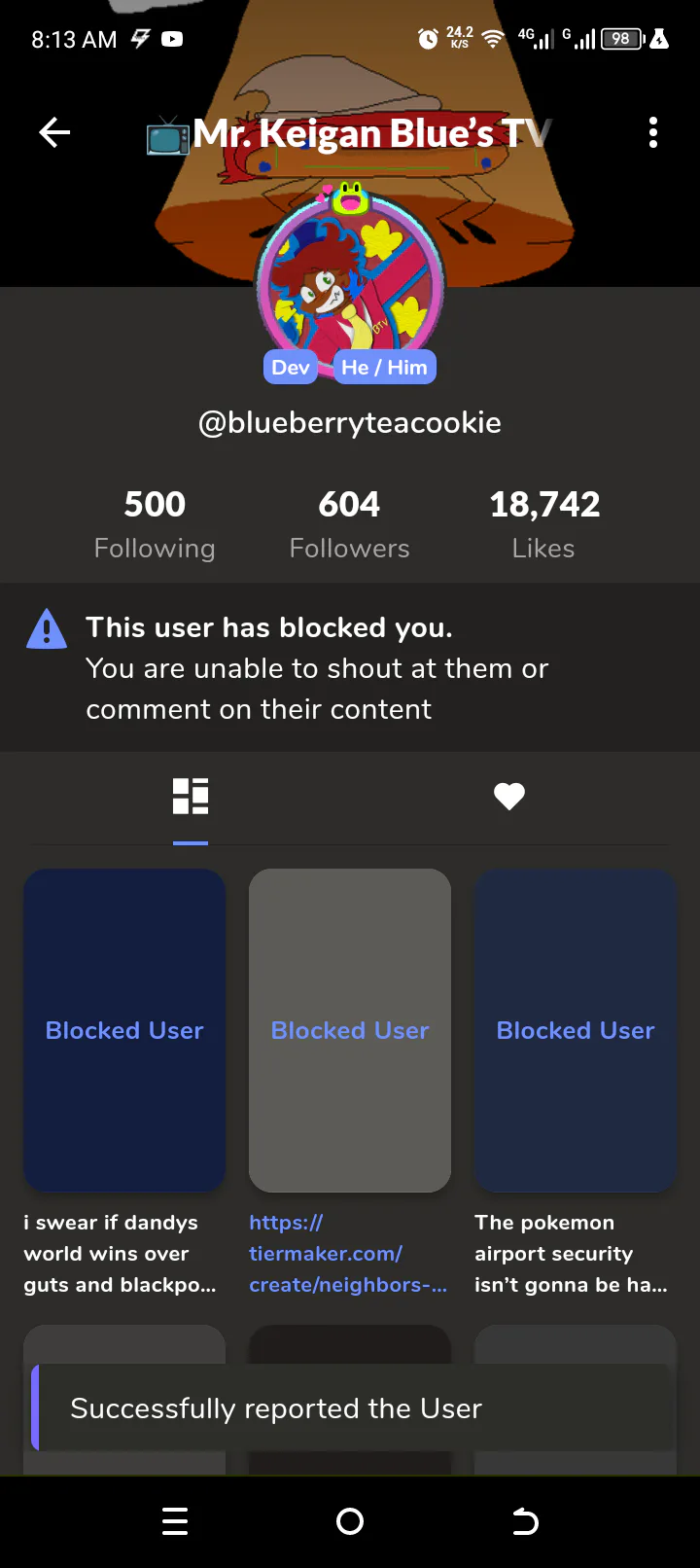This screenshot has height=1568, width=700.
Task: Tap the blocked warning triangle icon
Action: tap(47, 628)
